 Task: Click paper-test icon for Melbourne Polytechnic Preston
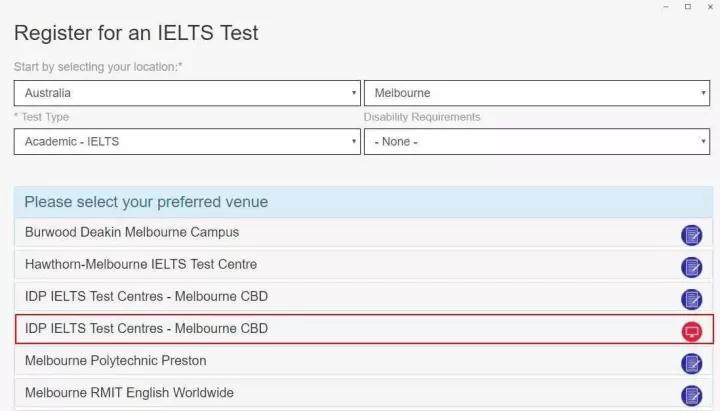(691, 364)
